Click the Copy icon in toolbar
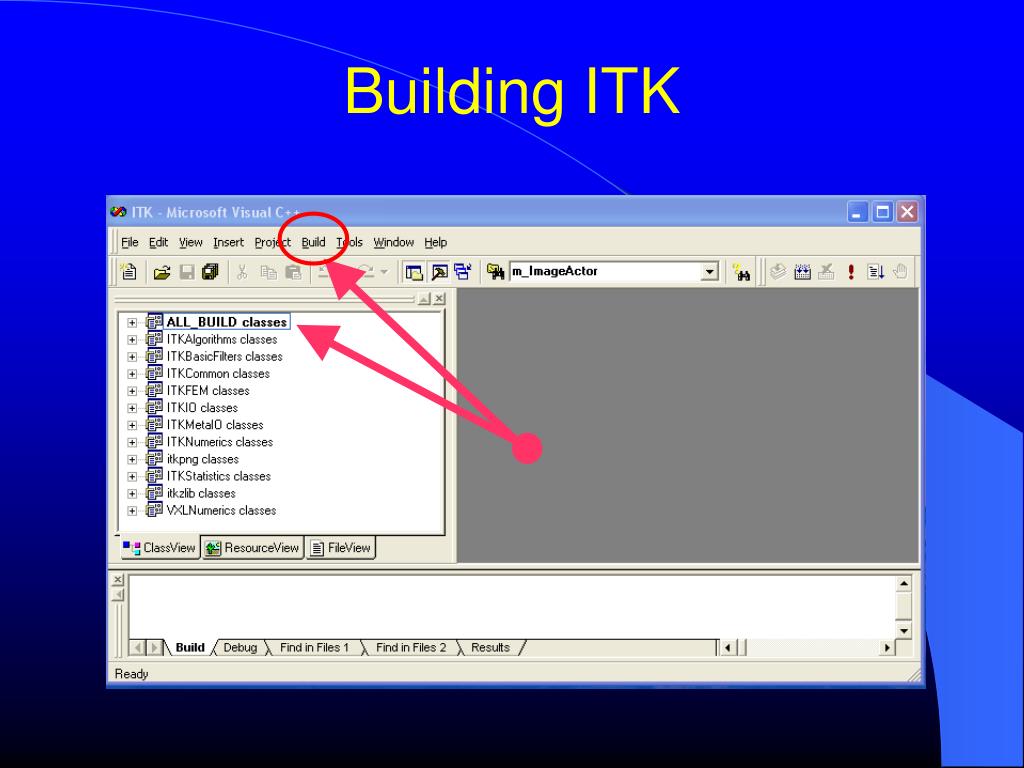 coord(268,272)
